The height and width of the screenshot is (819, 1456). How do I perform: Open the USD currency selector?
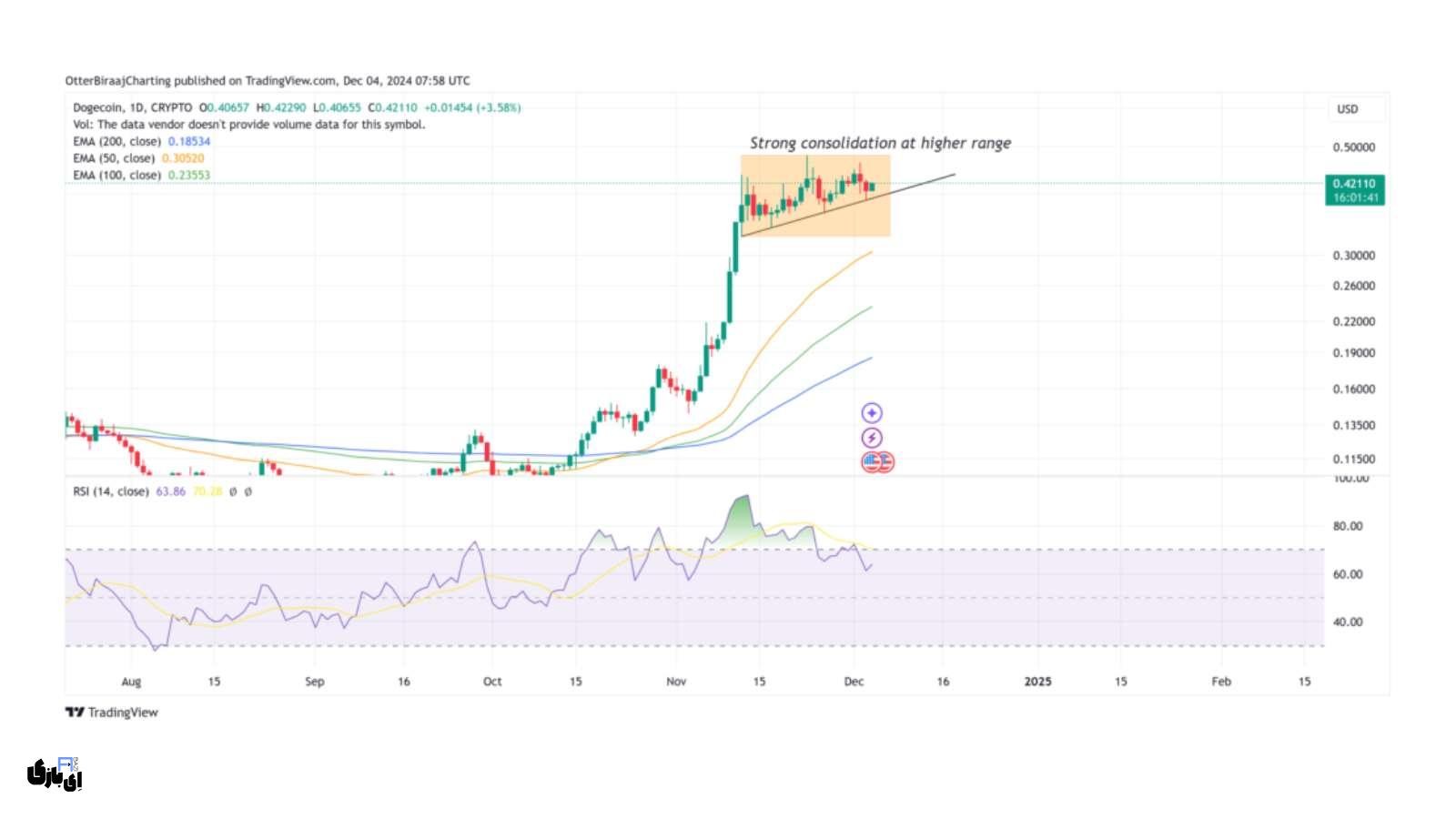point(1348,109)
